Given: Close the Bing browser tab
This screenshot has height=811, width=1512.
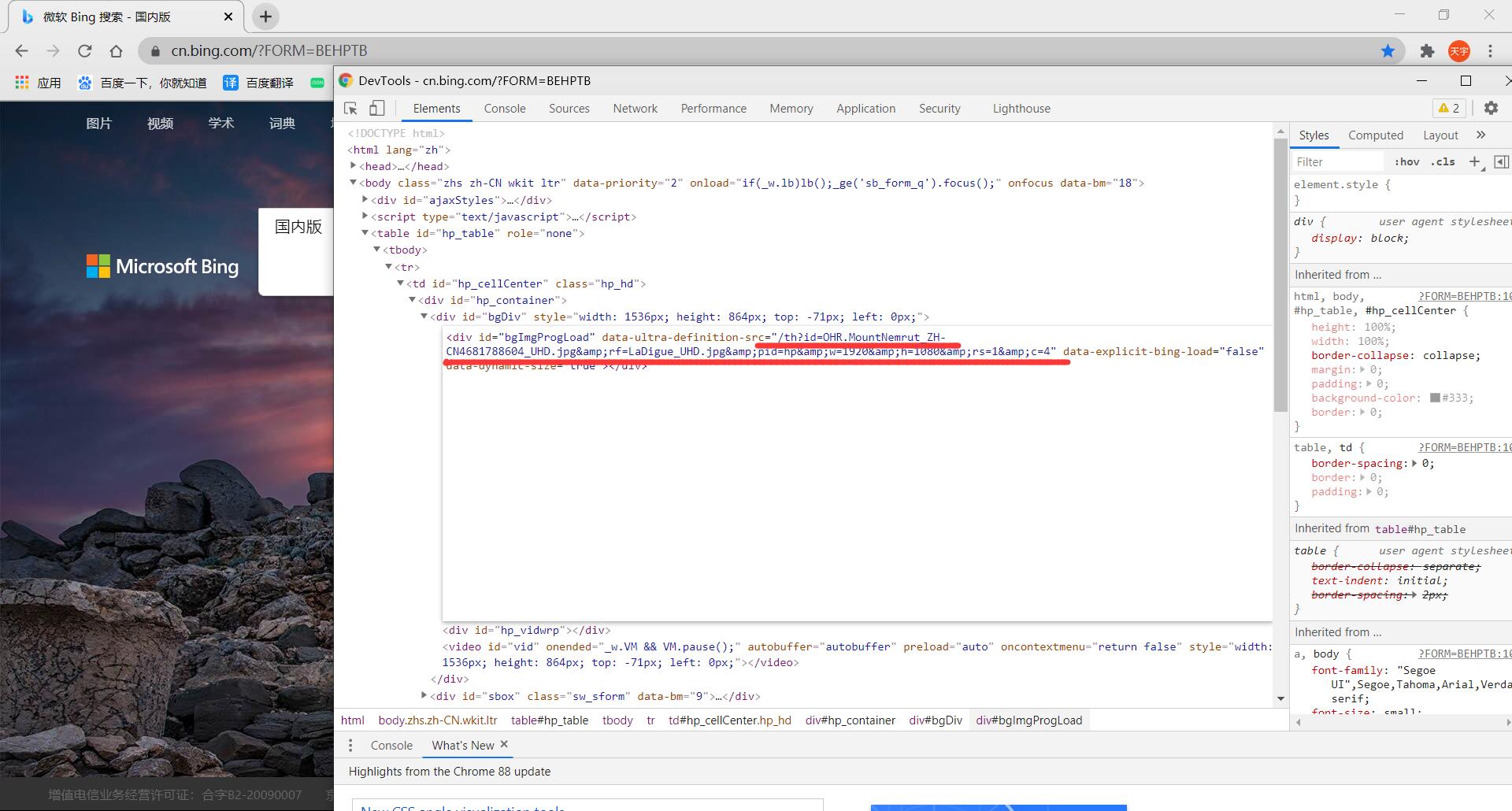Looking at the screenshot, I should tap(228, 17).
